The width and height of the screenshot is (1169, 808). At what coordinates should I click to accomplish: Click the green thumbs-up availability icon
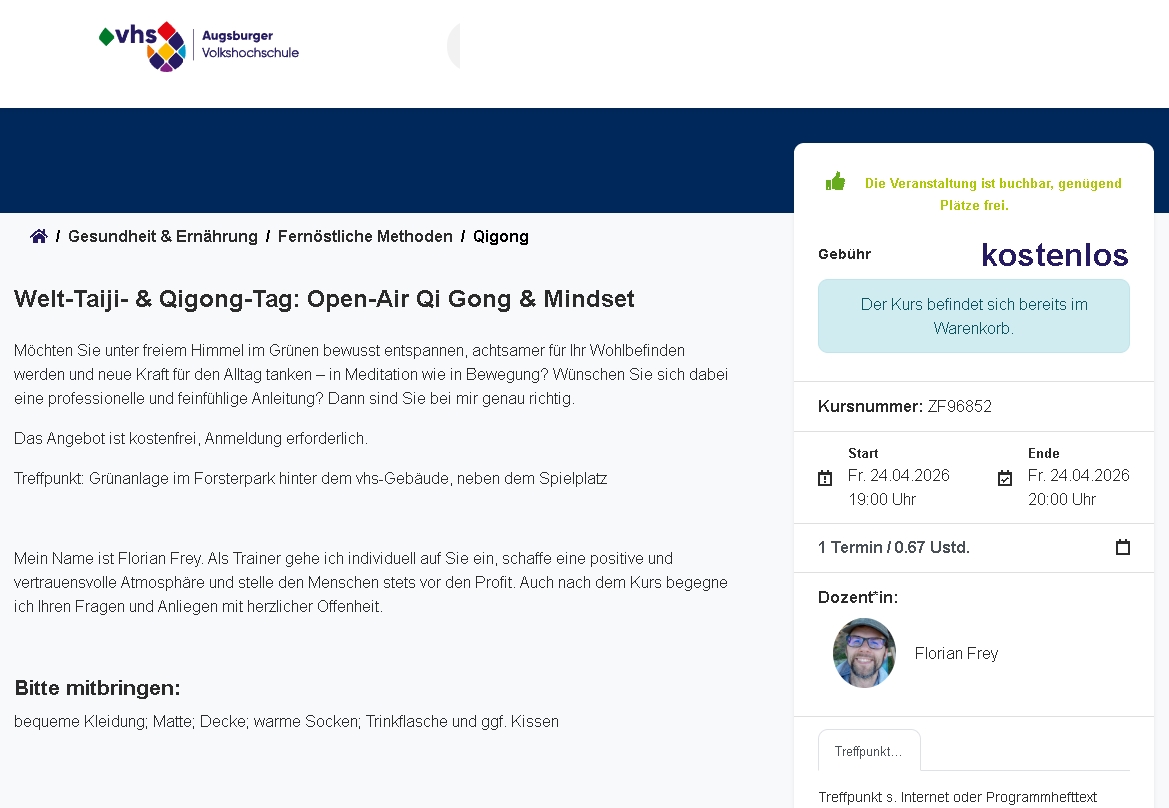click(836, 180)
